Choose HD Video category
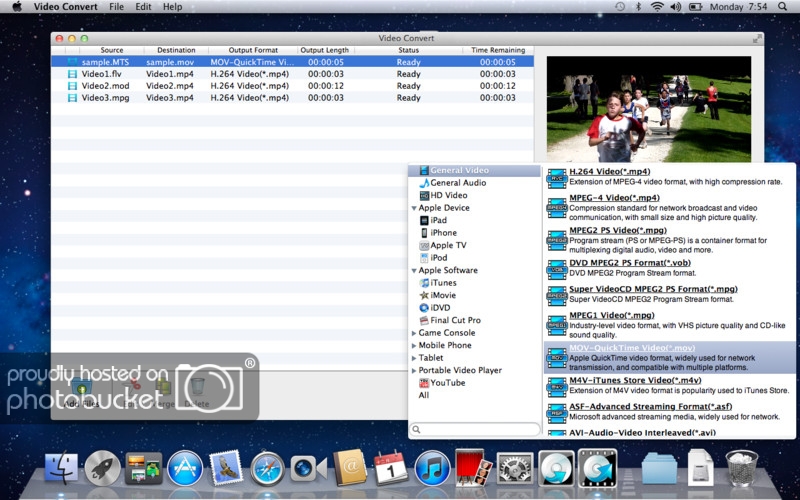 443,195
